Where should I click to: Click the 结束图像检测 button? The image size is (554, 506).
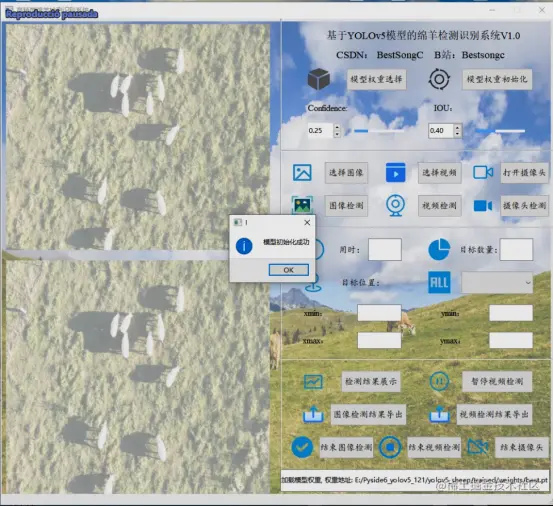click(346, 447)
